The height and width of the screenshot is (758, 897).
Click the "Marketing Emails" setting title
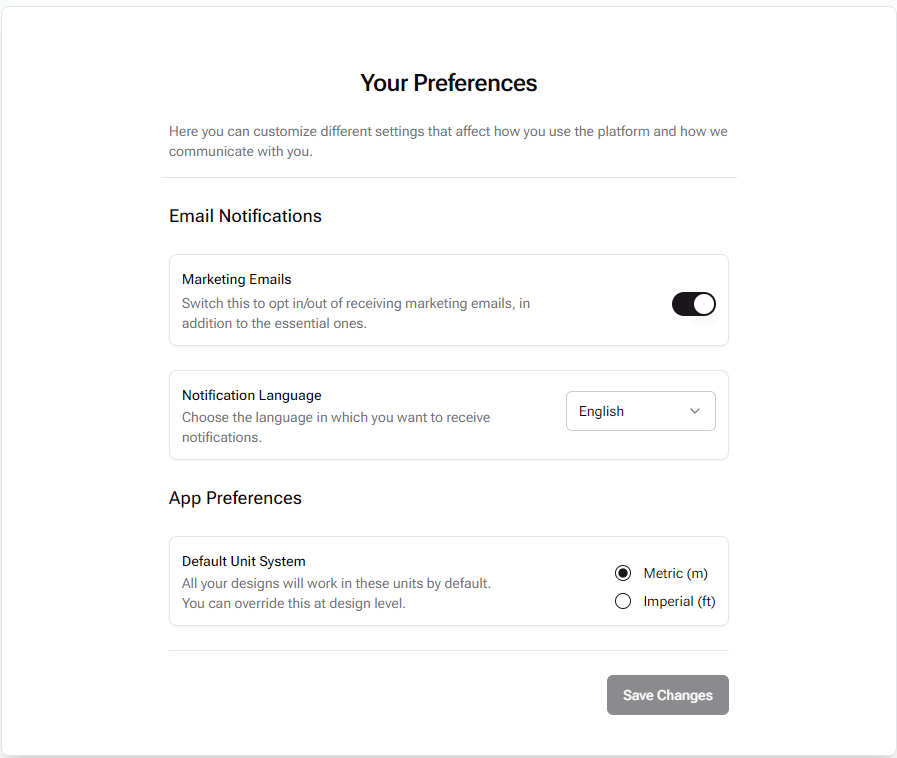click(x=236, y=279)
